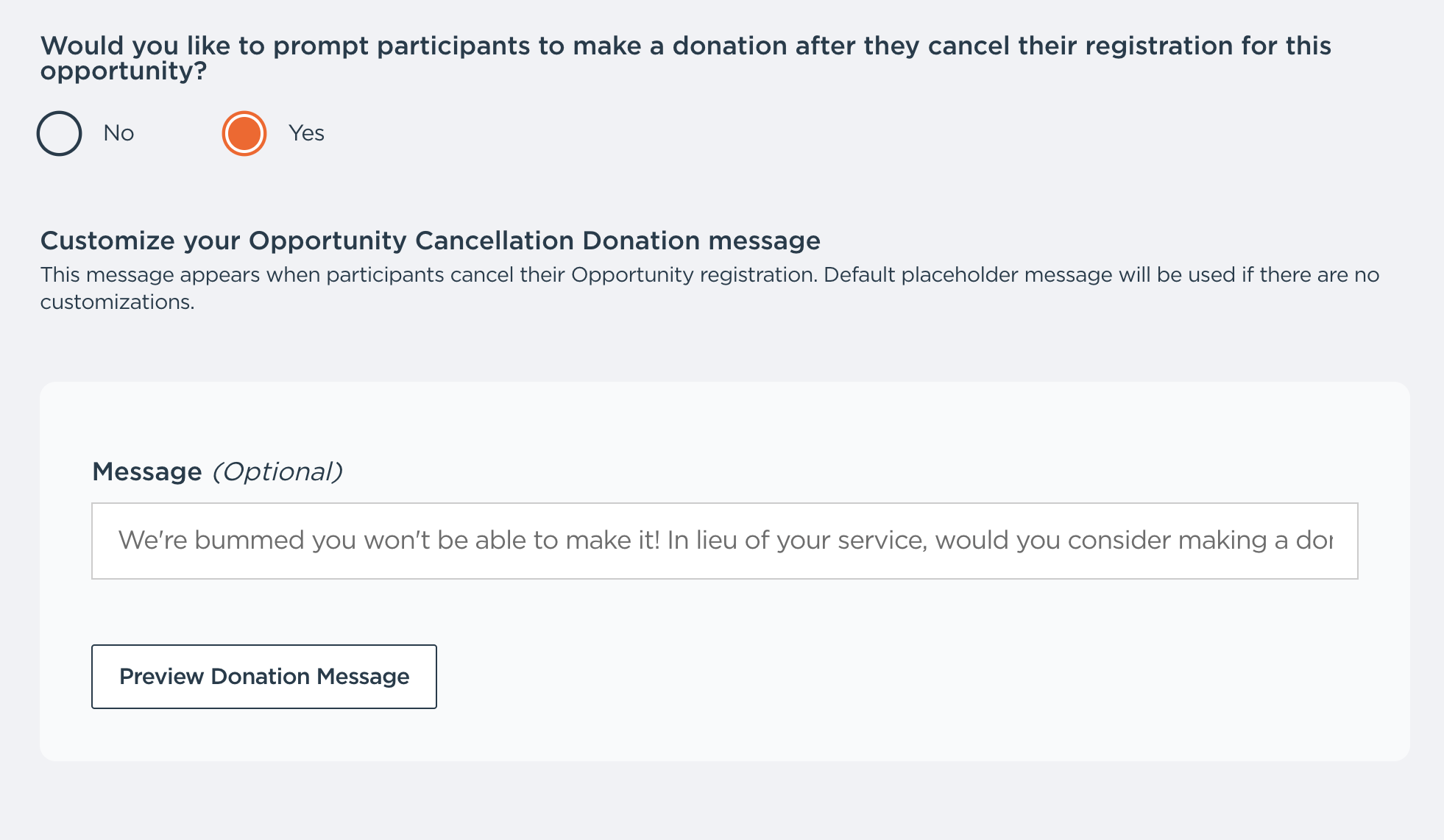Click the truncated right end of Message placeholder

(1314, 541)
